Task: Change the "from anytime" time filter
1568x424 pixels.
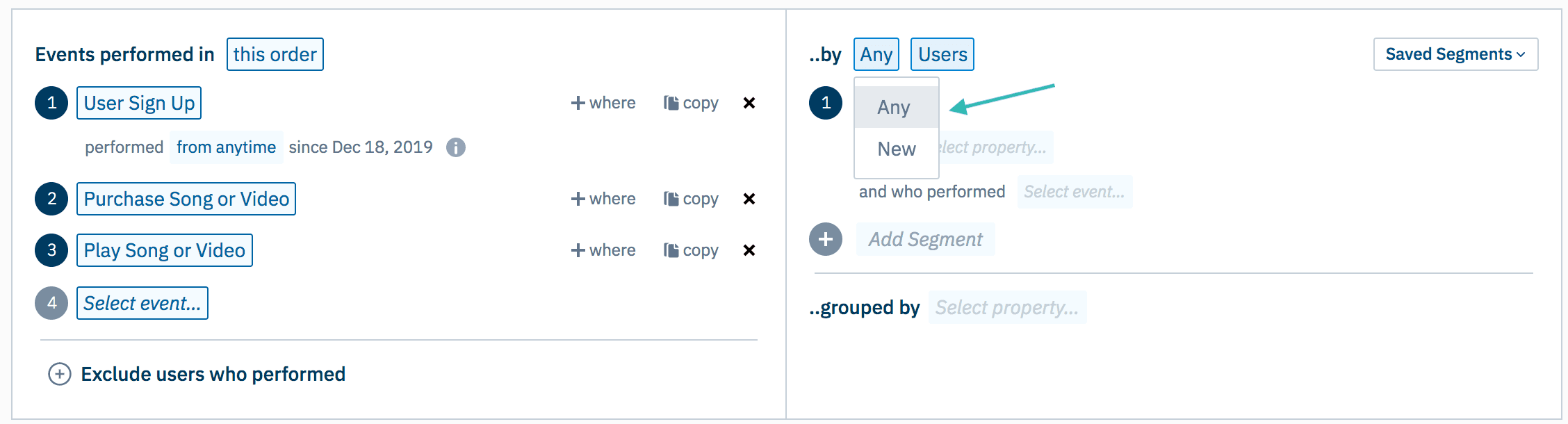Action: coord(226,147)
